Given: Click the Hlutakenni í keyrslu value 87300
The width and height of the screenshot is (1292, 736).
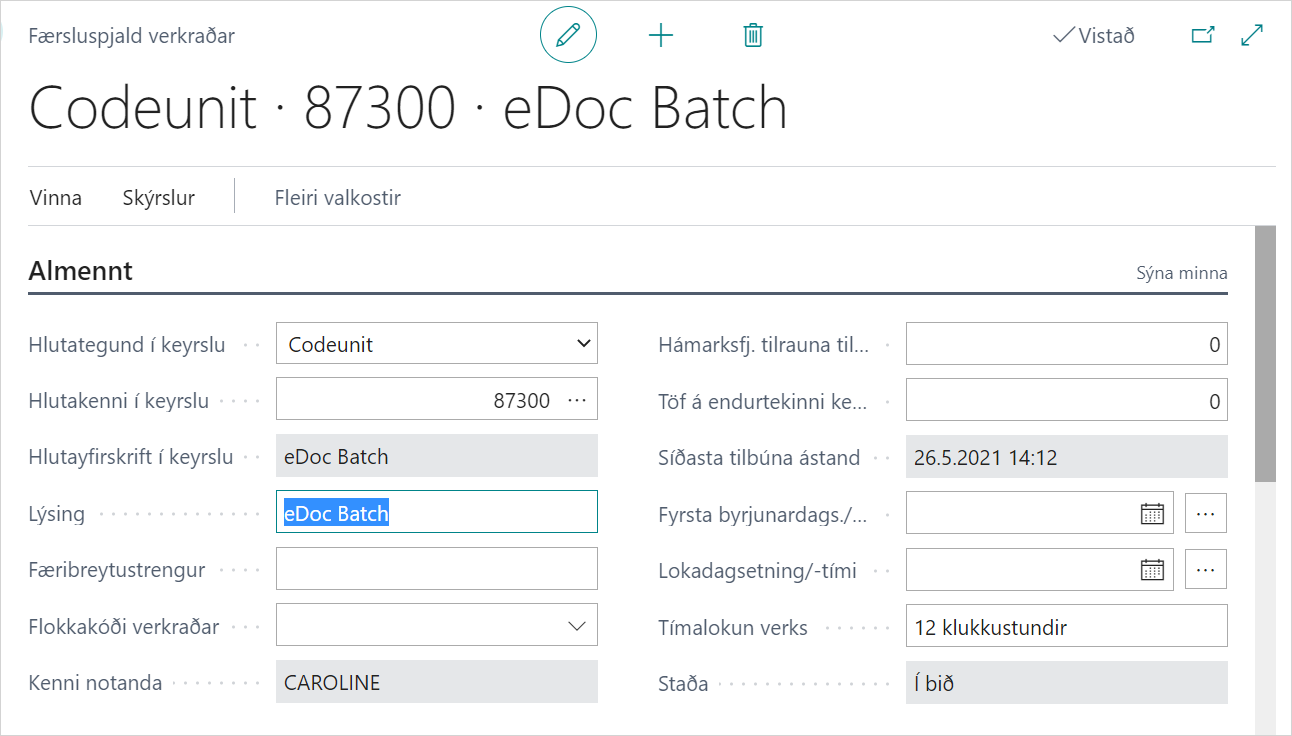Looking at the screenshot, I should click(522, 400).
